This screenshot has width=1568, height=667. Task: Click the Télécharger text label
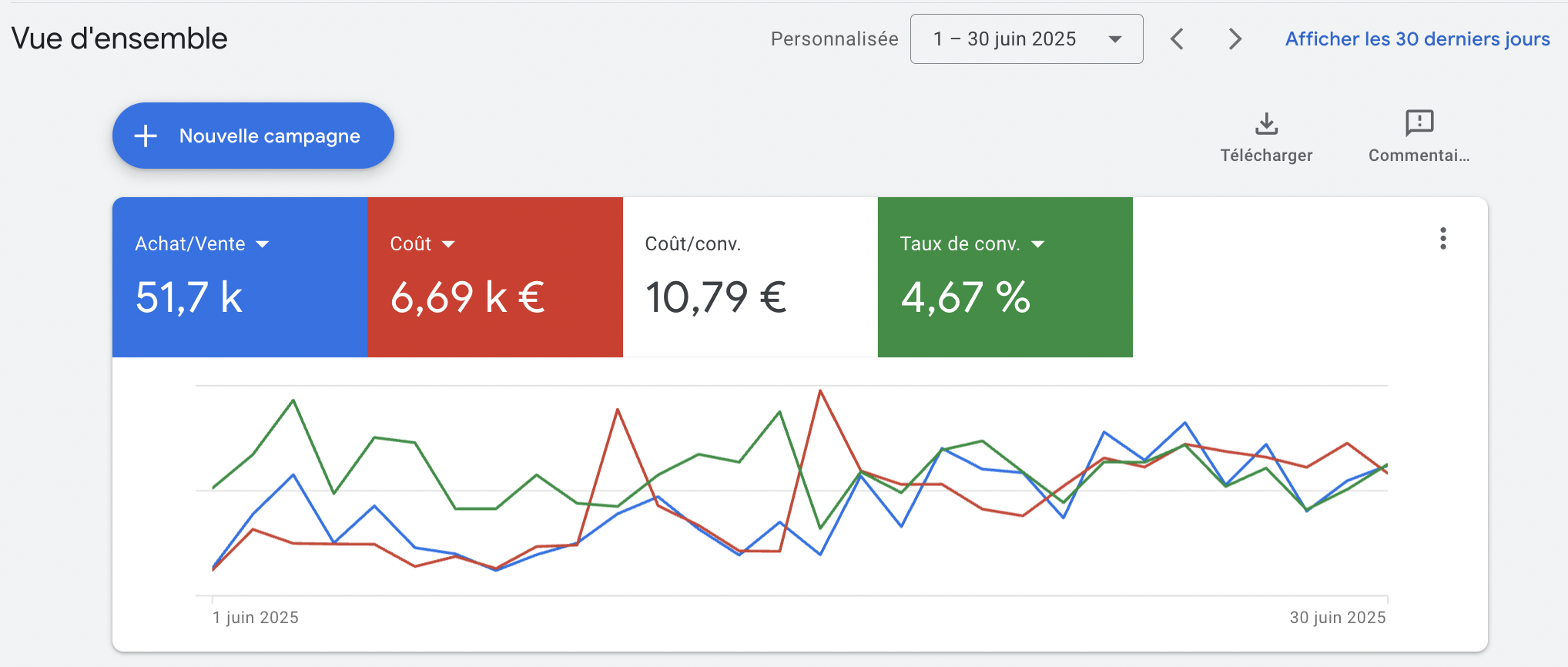(x=1266, y=156)
